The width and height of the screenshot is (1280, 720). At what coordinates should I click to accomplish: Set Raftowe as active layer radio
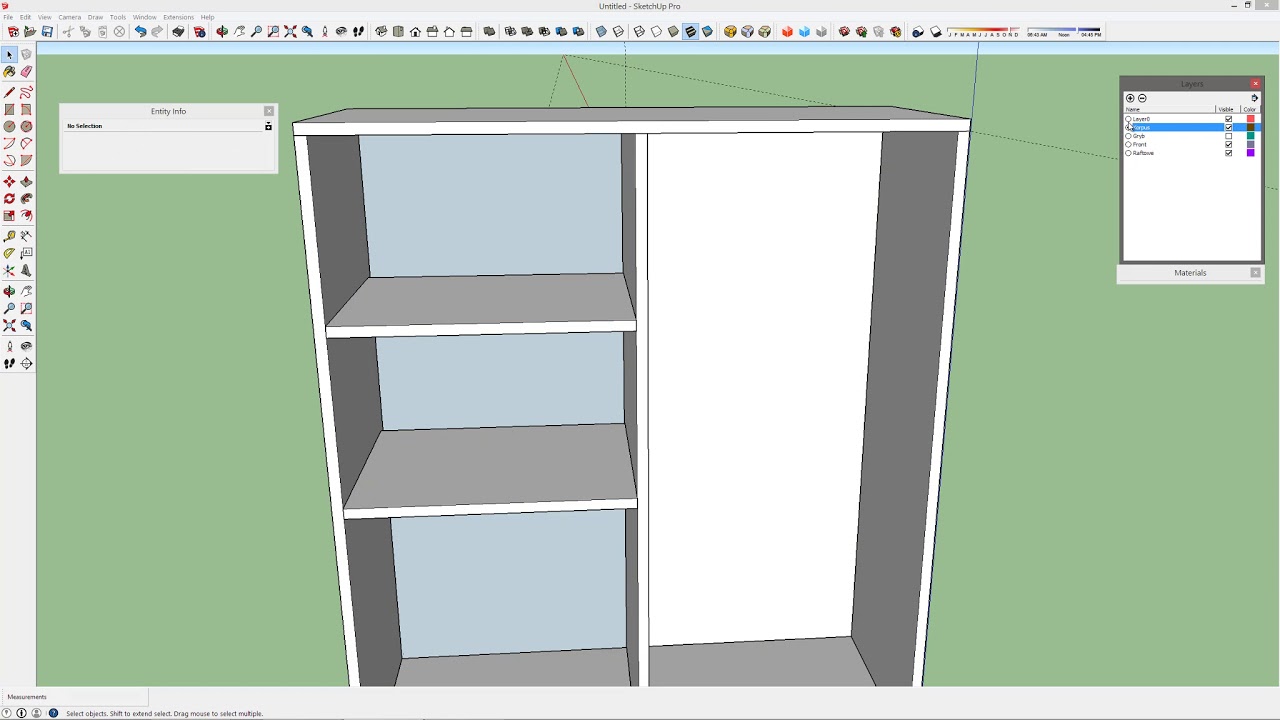pyautogui.click(x=1129, y=153)
